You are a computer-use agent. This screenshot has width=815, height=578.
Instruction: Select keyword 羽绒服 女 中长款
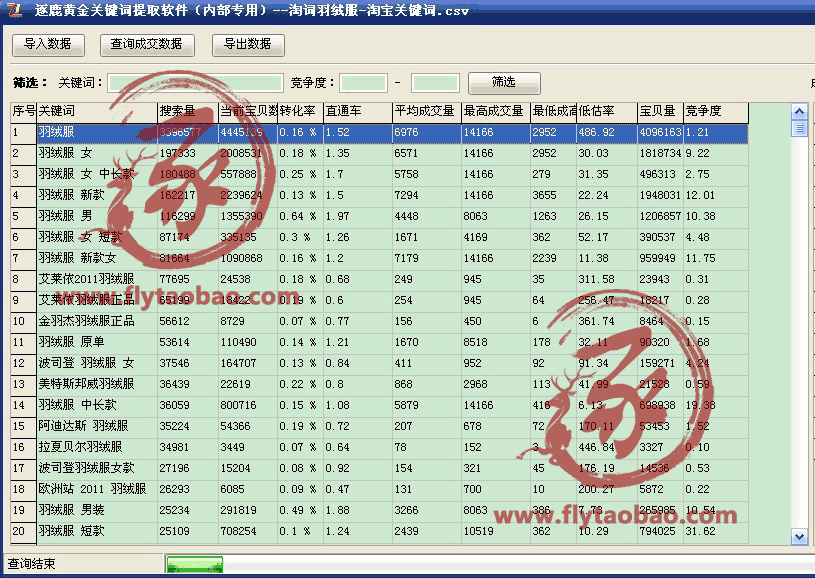tap(86, 174)
